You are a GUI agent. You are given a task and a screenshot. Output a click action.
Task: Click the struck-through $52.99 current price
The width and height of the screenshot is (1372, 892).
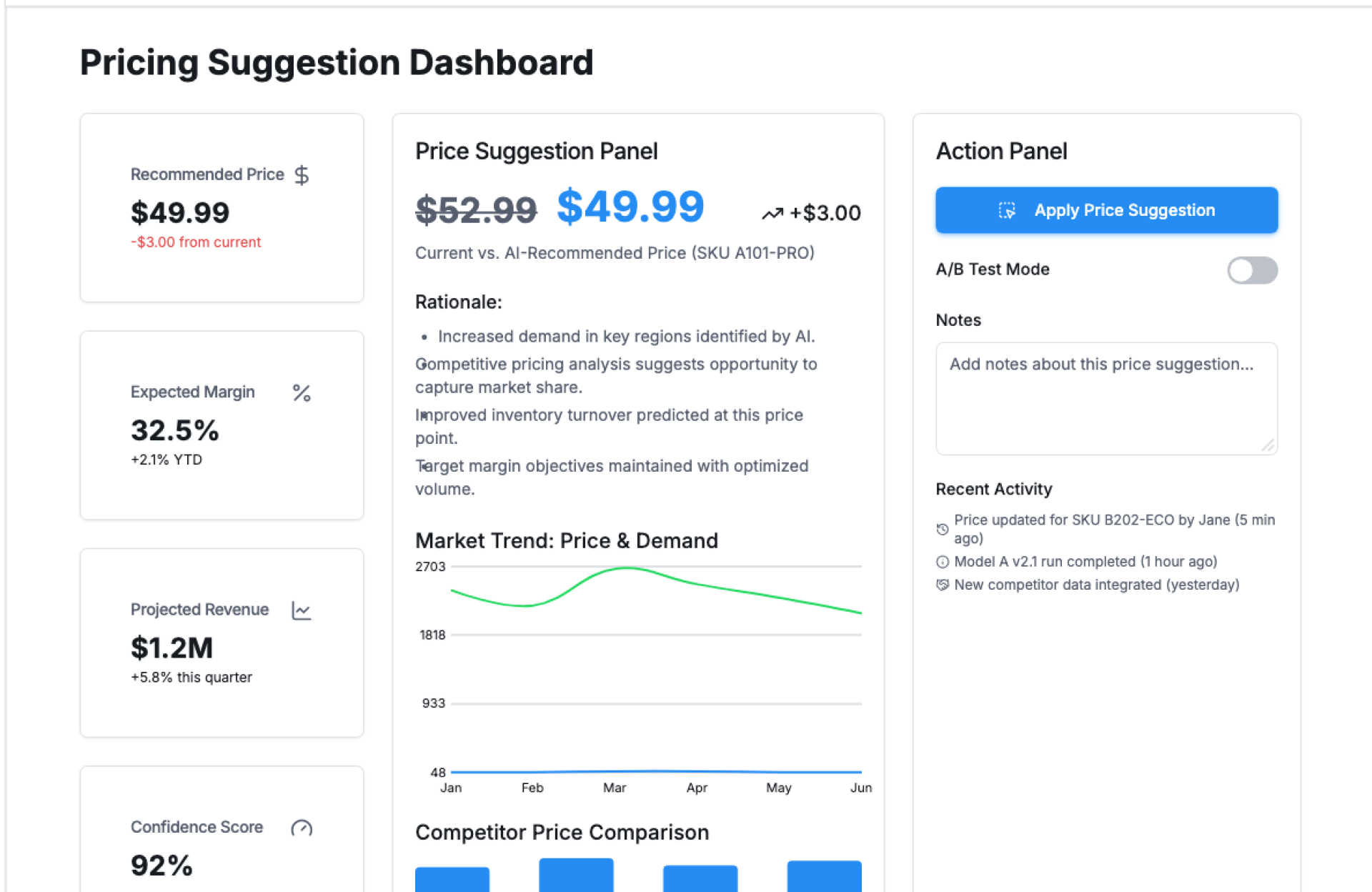click(x=476, y=210)
